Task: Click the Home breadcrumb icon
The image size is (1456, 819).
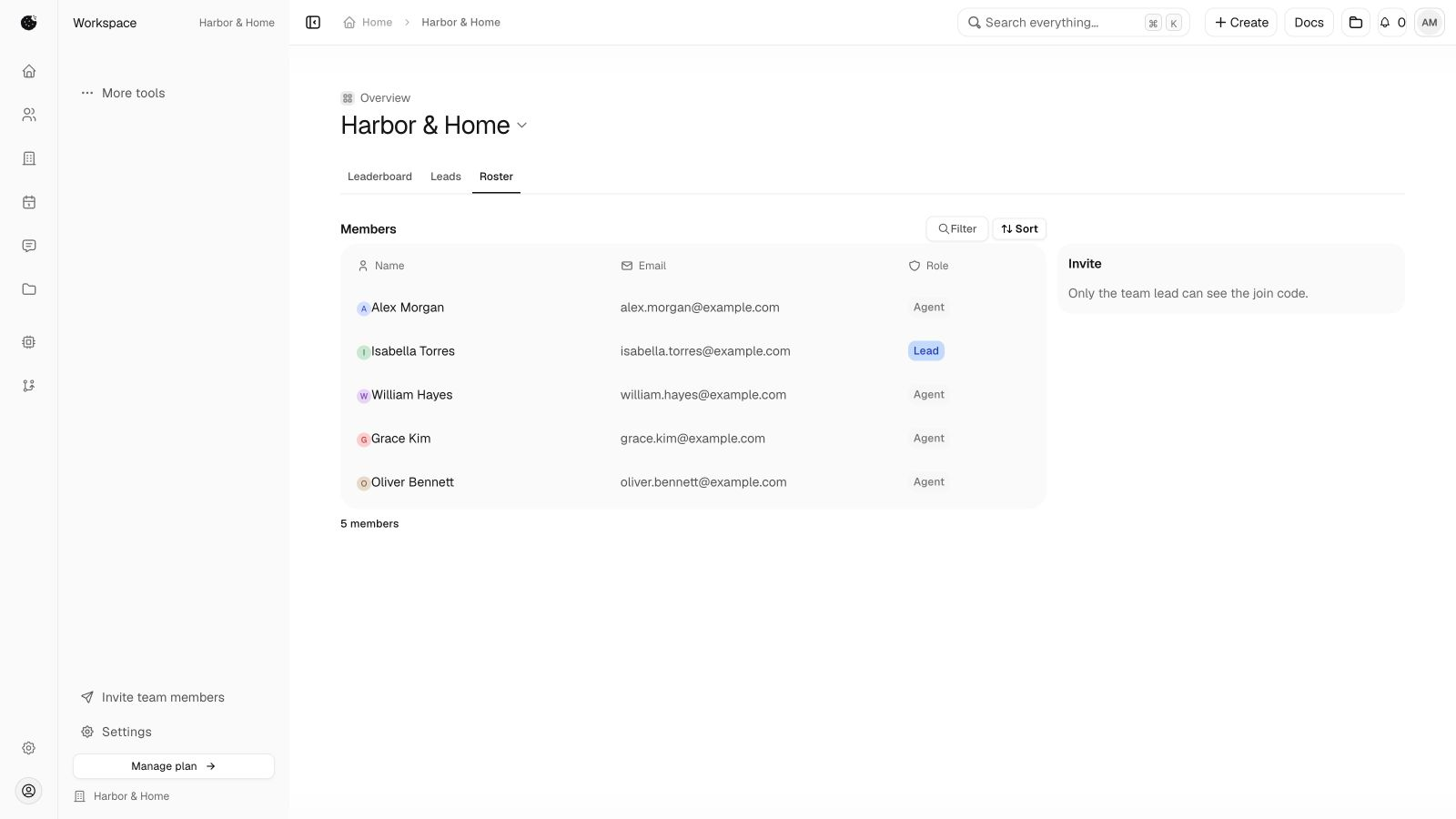Action: coord(349,23)
